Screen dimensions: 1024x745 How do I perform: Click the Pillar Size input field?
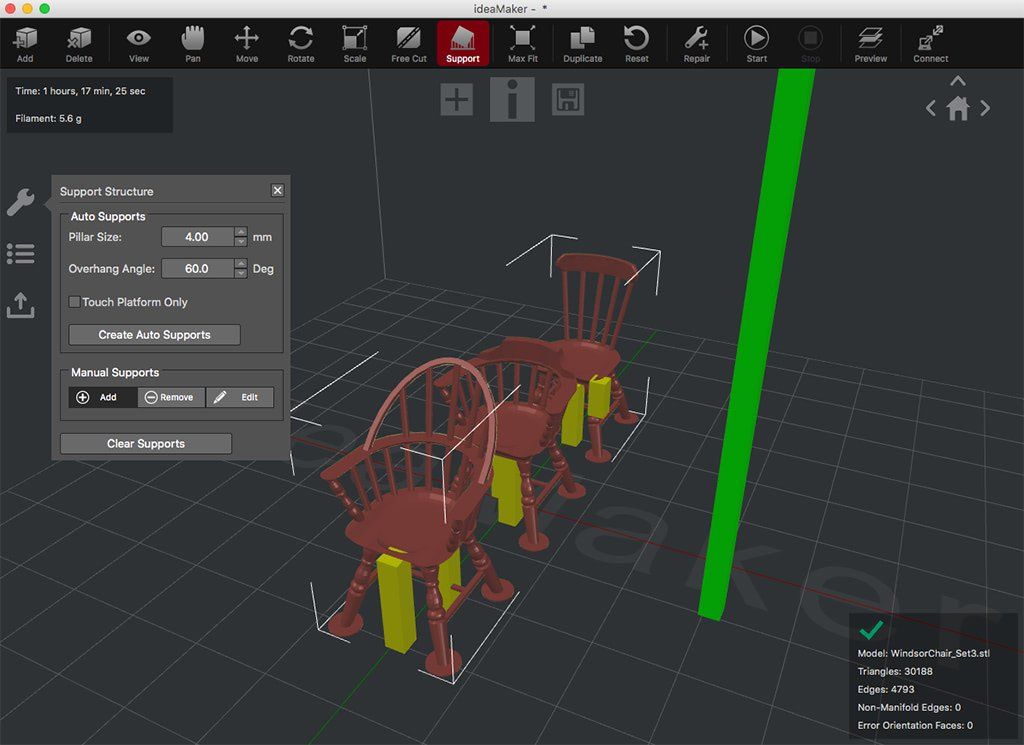[197, 237]
